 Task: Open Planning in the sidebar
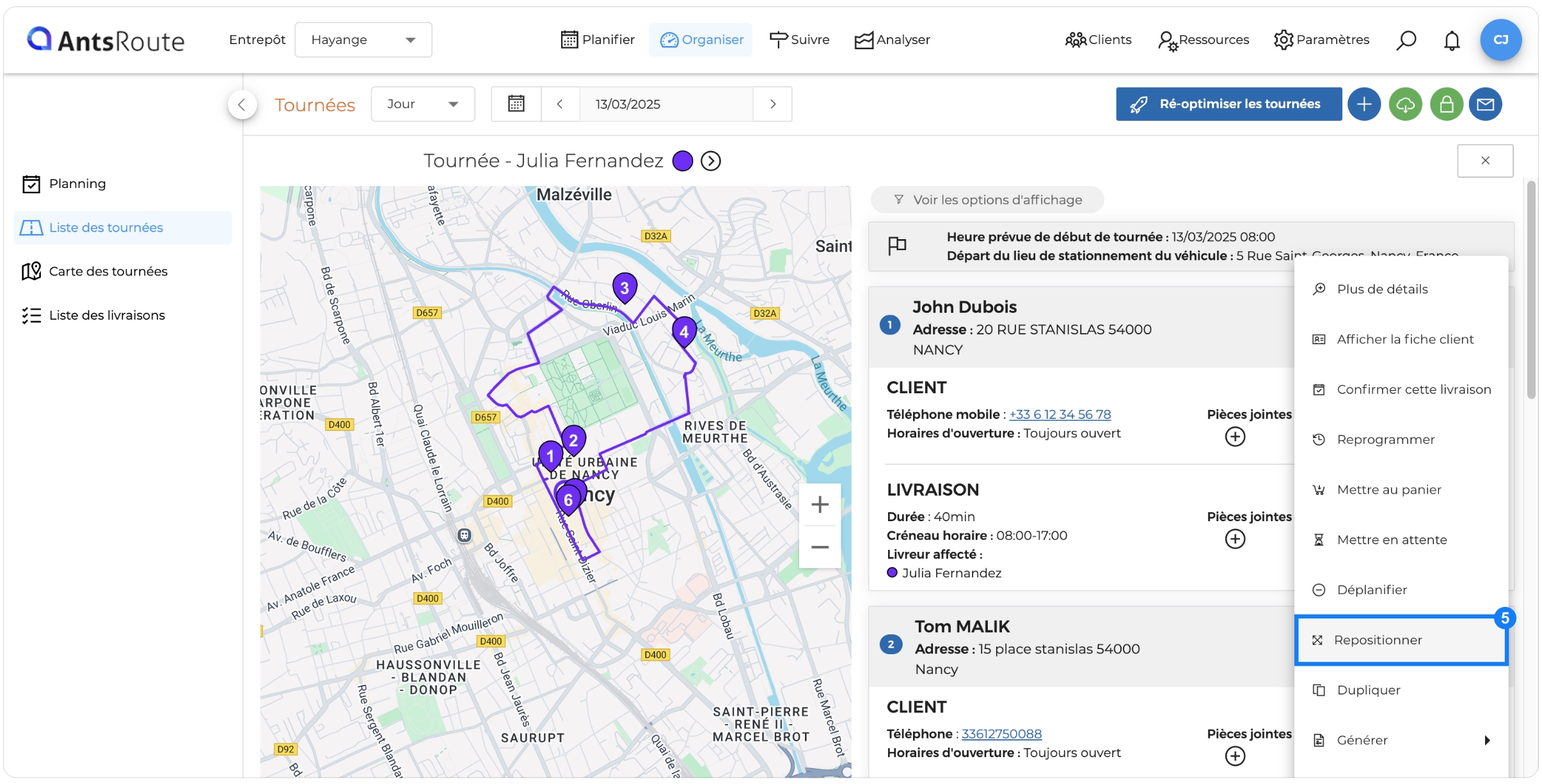tap(123, 184)
